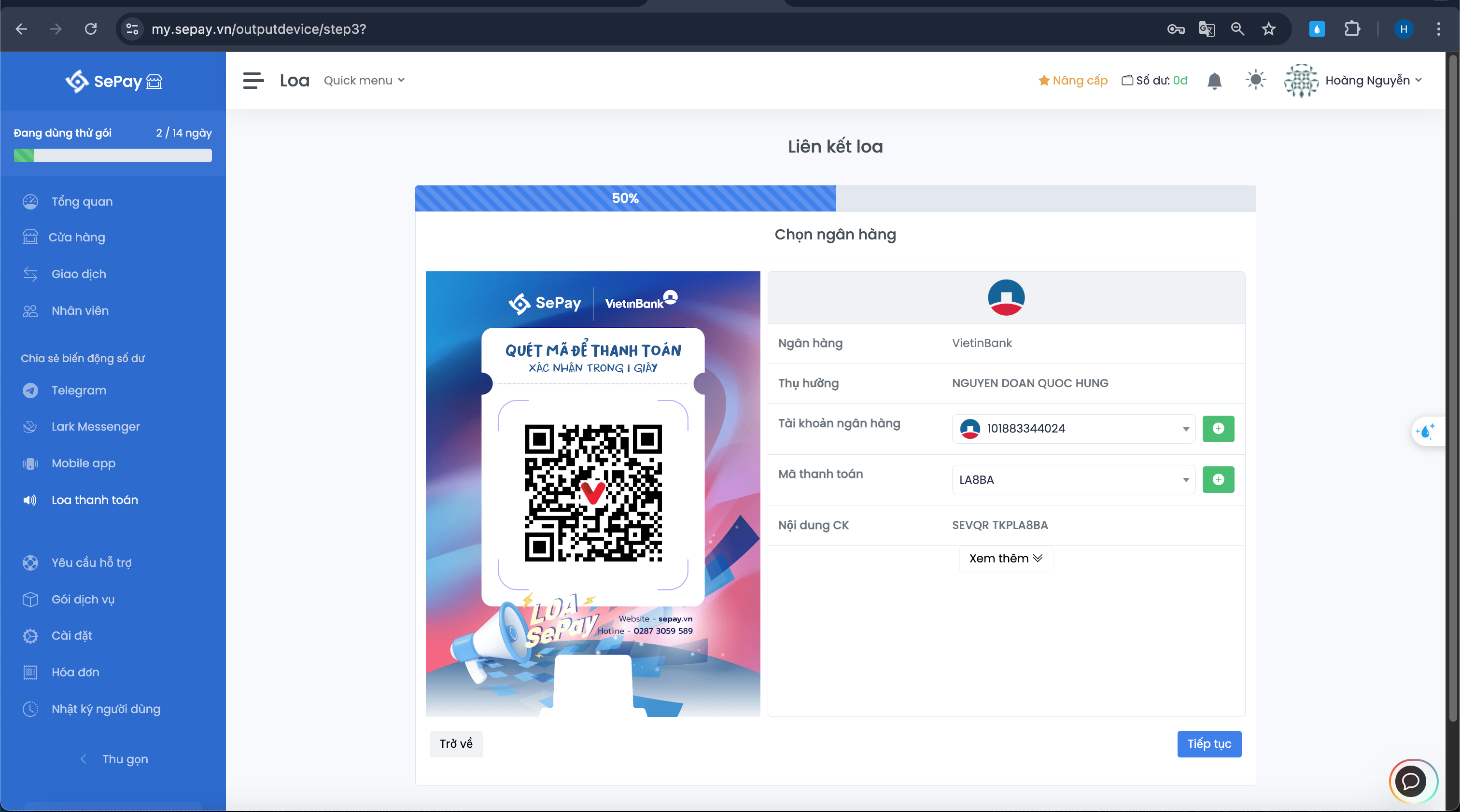This screenshot has height=812, width=1460.
Task: Click the page vertical scrollbar
Action: [1453, 388]
